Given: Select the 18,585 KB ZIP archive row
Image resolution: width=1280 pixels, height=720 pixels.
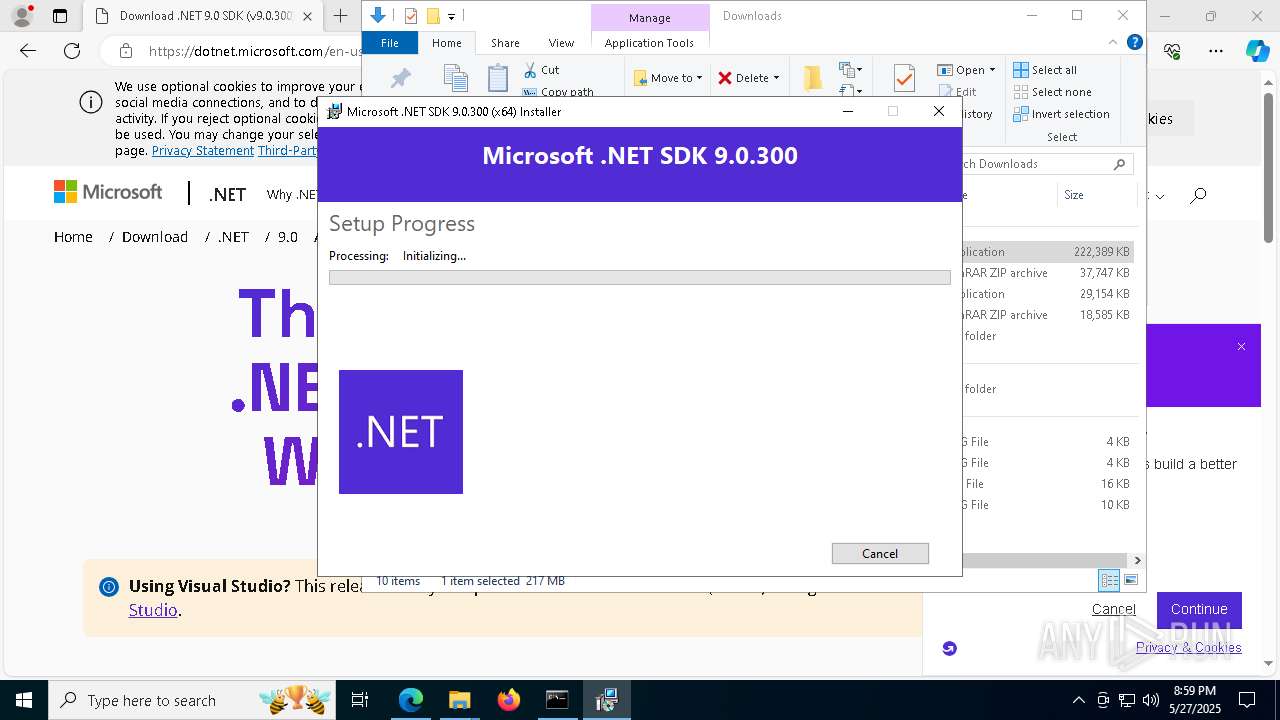Looking at the screenshot, I should tap(1047, 315).
